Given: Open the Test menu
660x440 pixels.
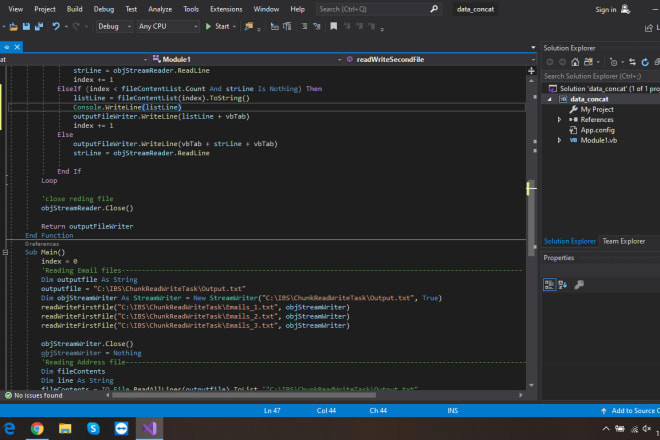Looking at the screenshot, I should coord(131,9).
